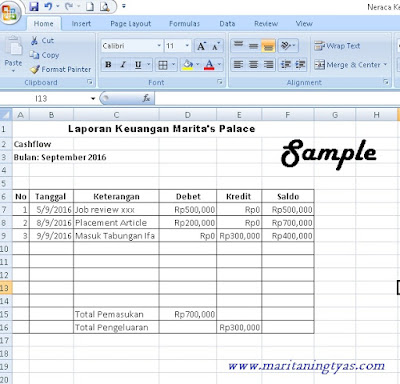Open the Office button menu
The image size is (400, 384).
click(10, 13)
